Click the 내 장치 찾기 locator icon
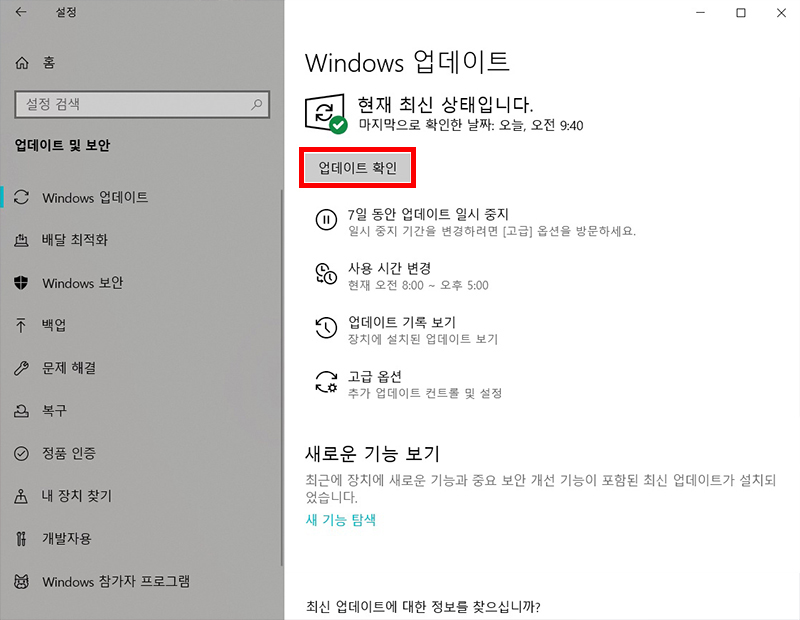 (x=21, y=495)
